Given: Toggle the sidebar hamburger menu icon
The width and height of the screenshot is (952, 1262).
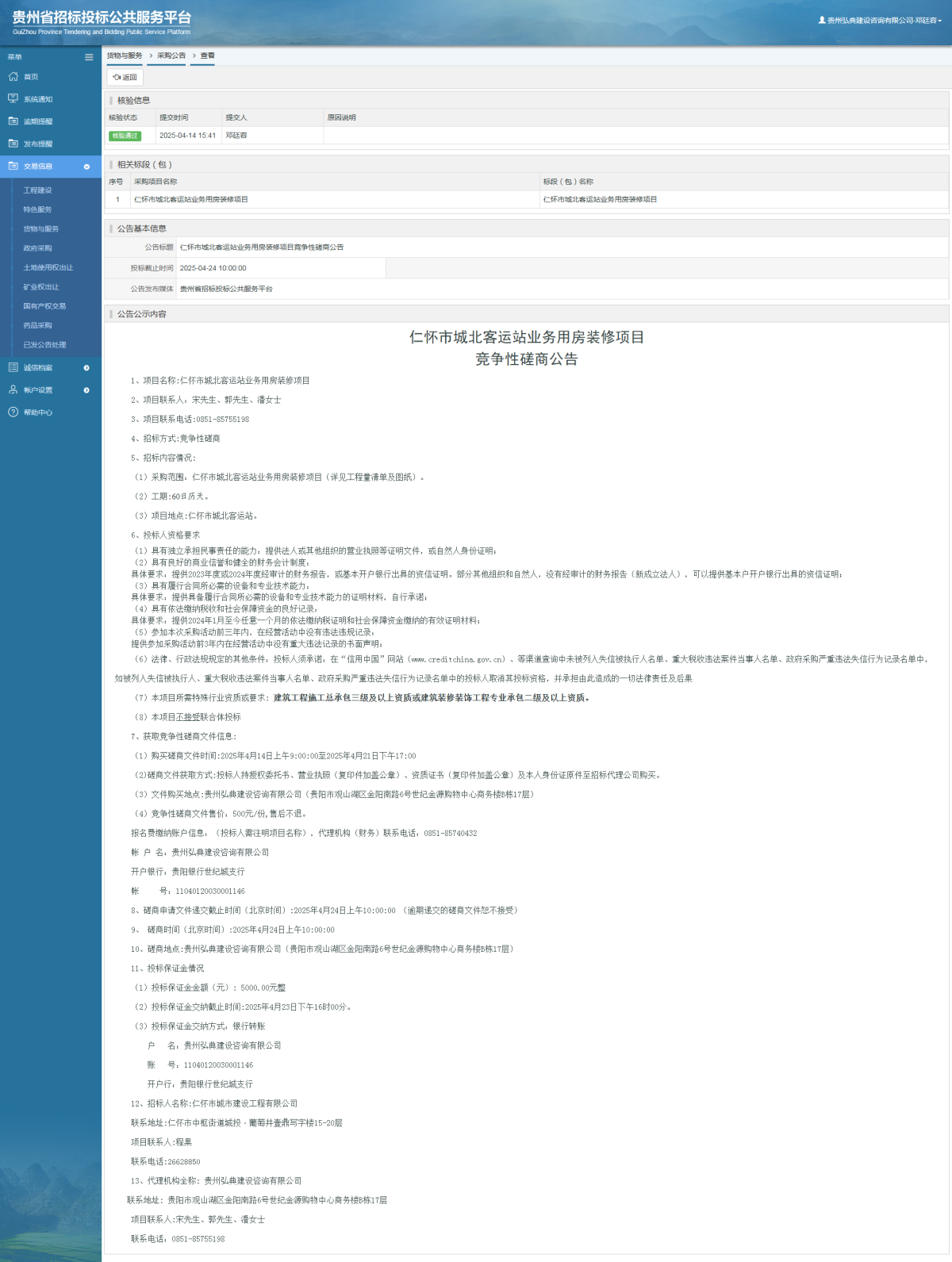Looking at the screenshot, I should [x=89, y=57].
